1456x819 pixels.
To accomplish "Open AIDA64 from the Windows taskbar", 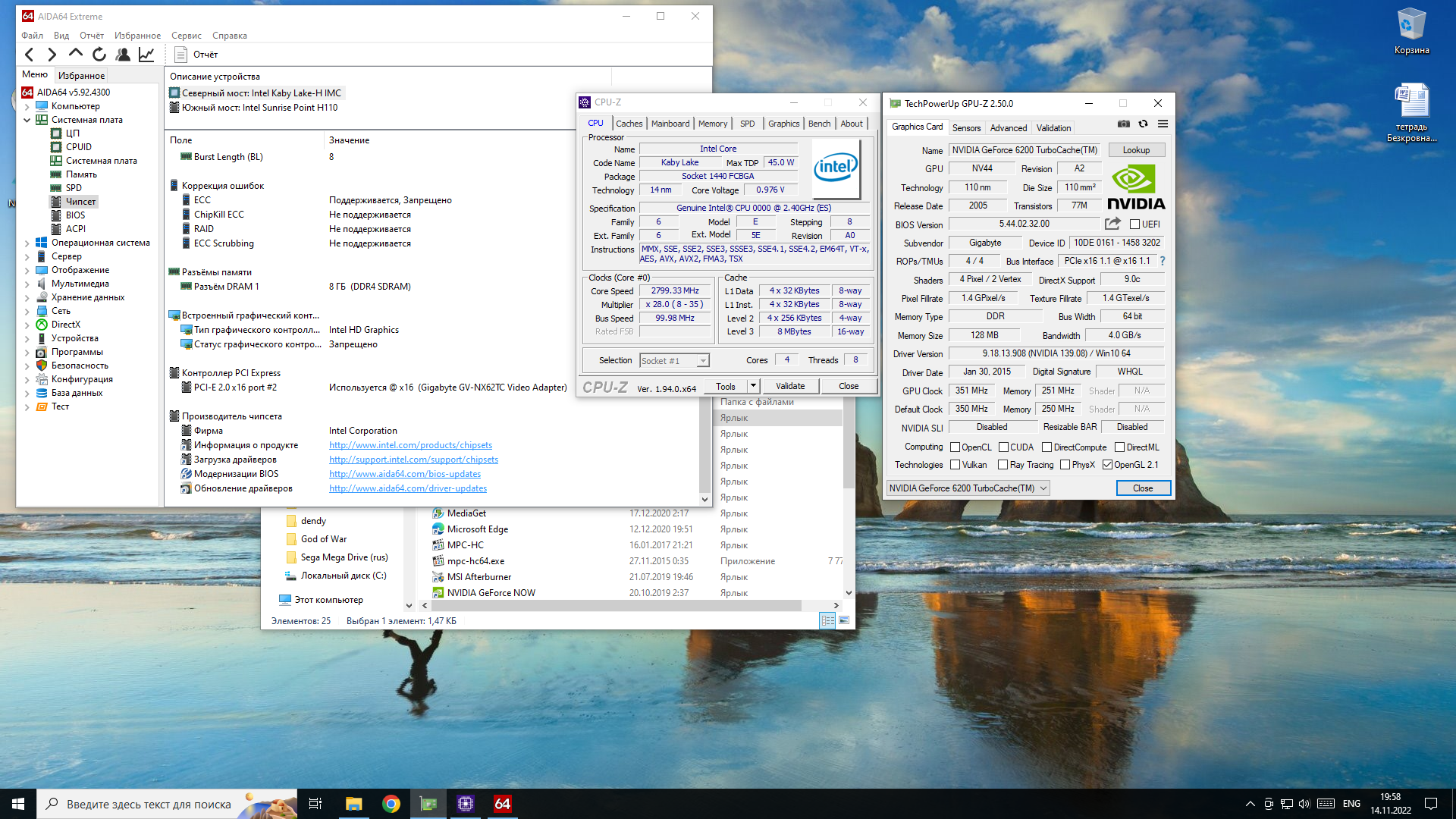I will 502,804.
